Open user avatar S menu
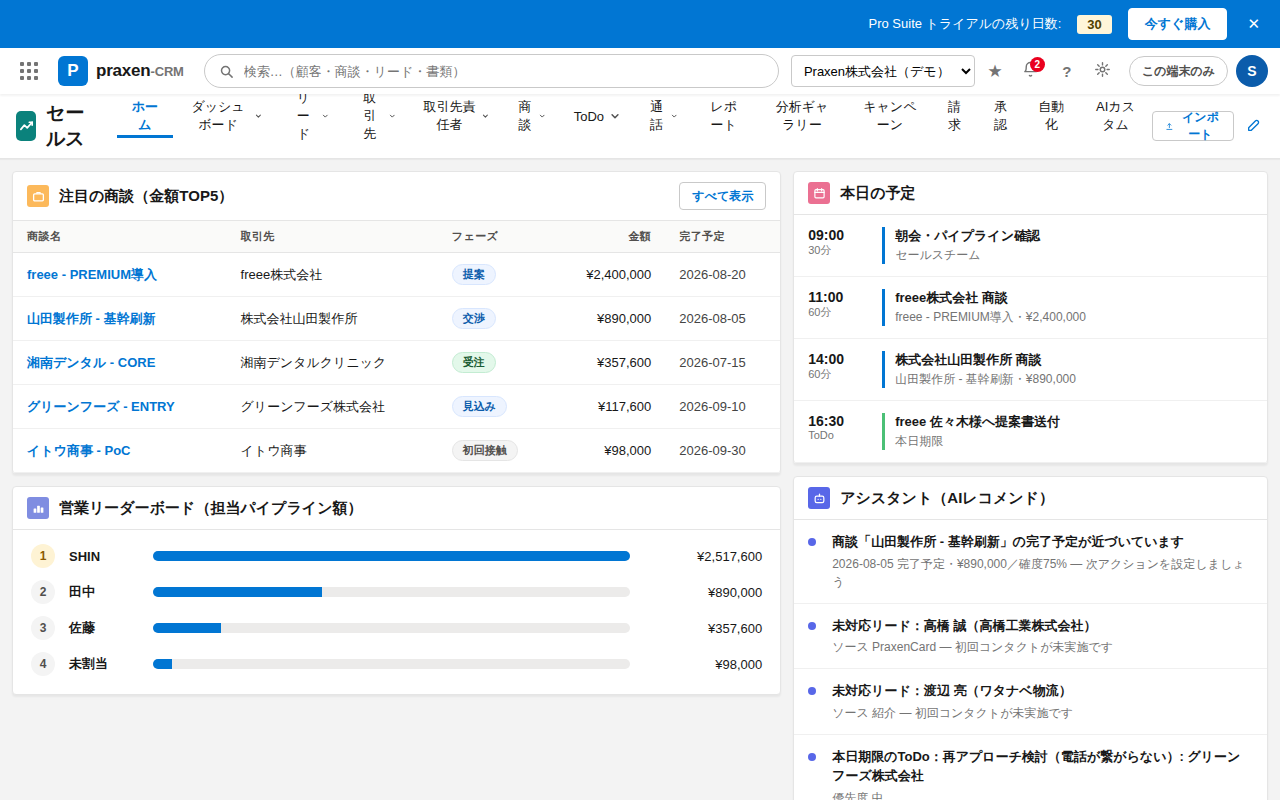This screenshot has width=1280, height=800. (1252, 71)
